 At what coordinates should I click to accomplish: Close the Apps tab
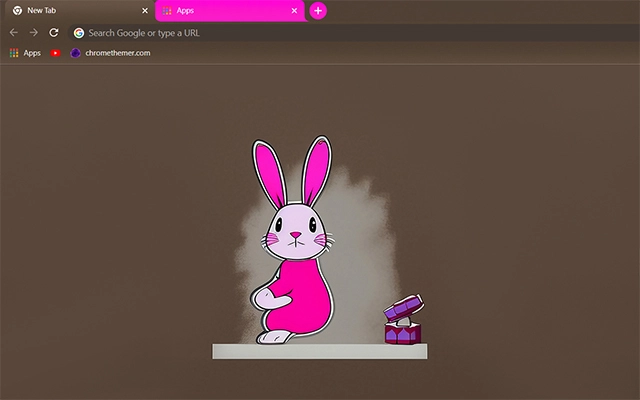coord(294,11)
